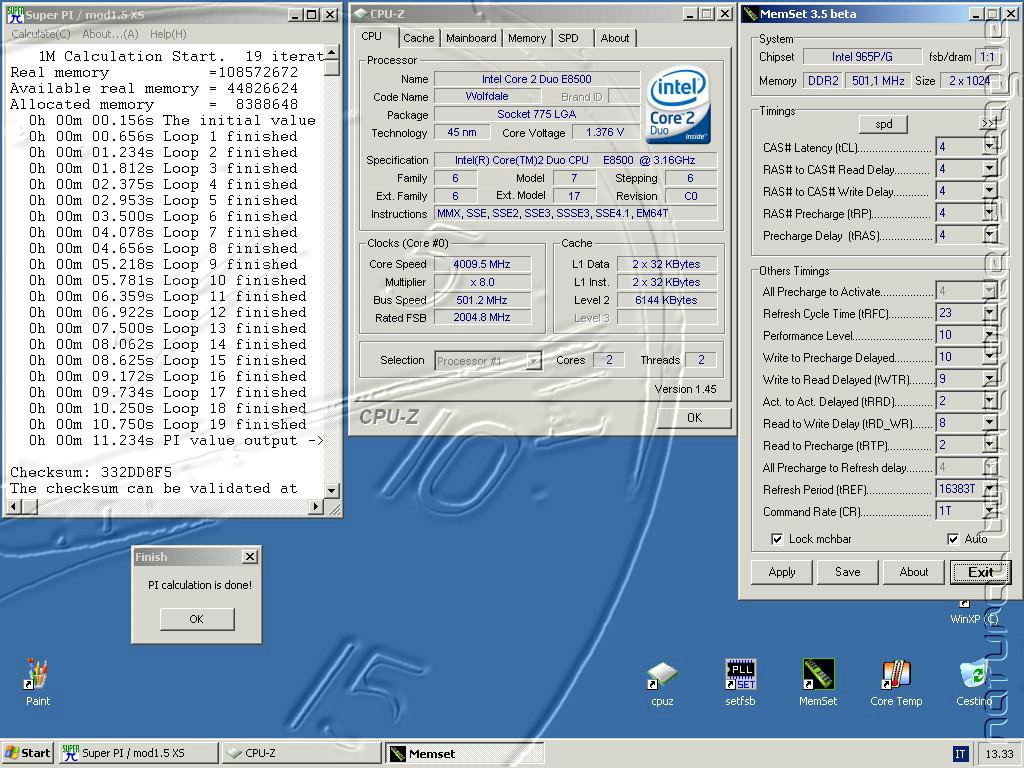Open the Core Temp desktop icon
Image resolution: width=1024 pixels, height=768 pixels.
(x=896, y=684)
